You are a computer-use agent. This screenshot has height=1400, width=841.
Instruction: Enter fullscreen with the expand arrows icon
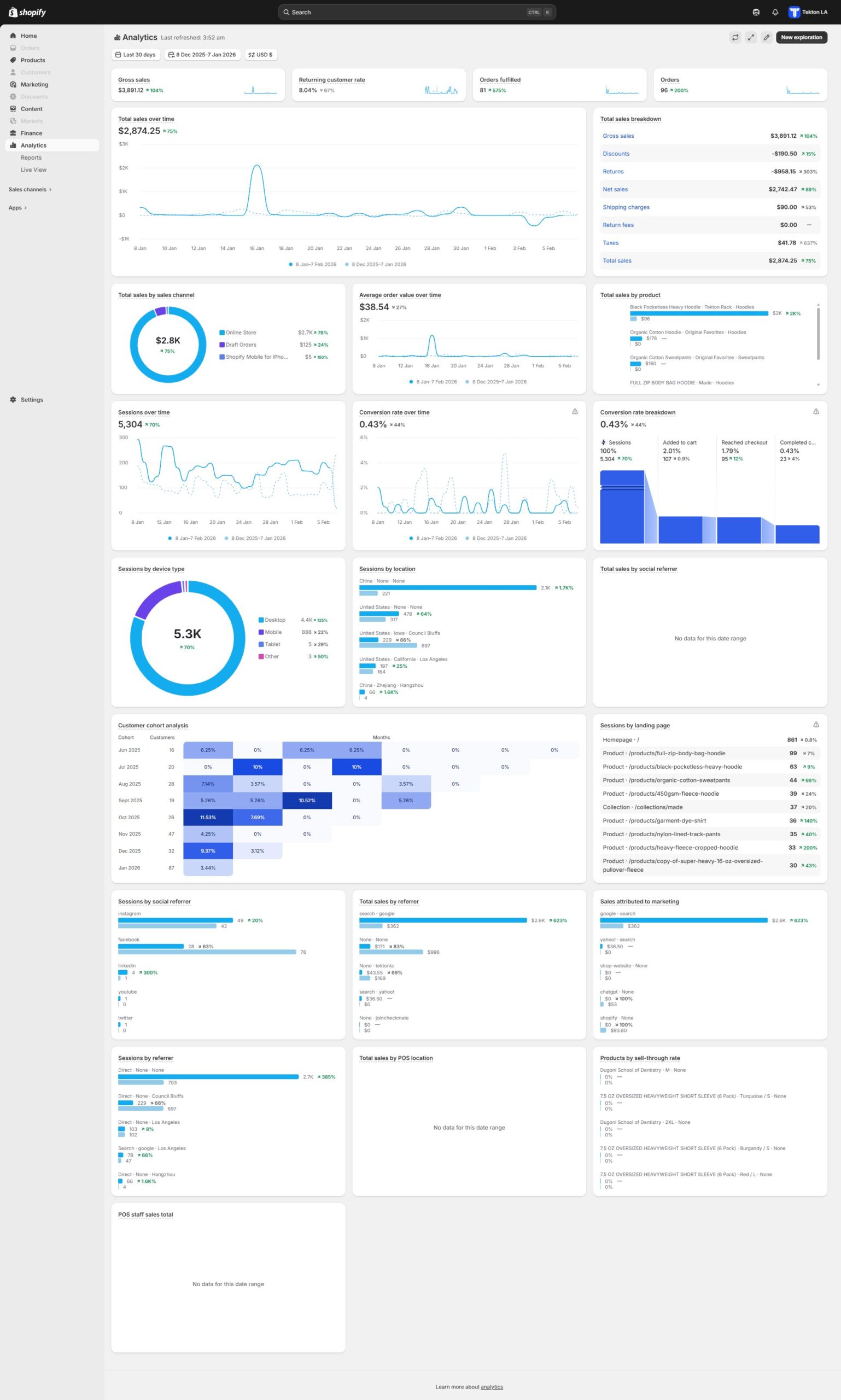coord(750,37)
